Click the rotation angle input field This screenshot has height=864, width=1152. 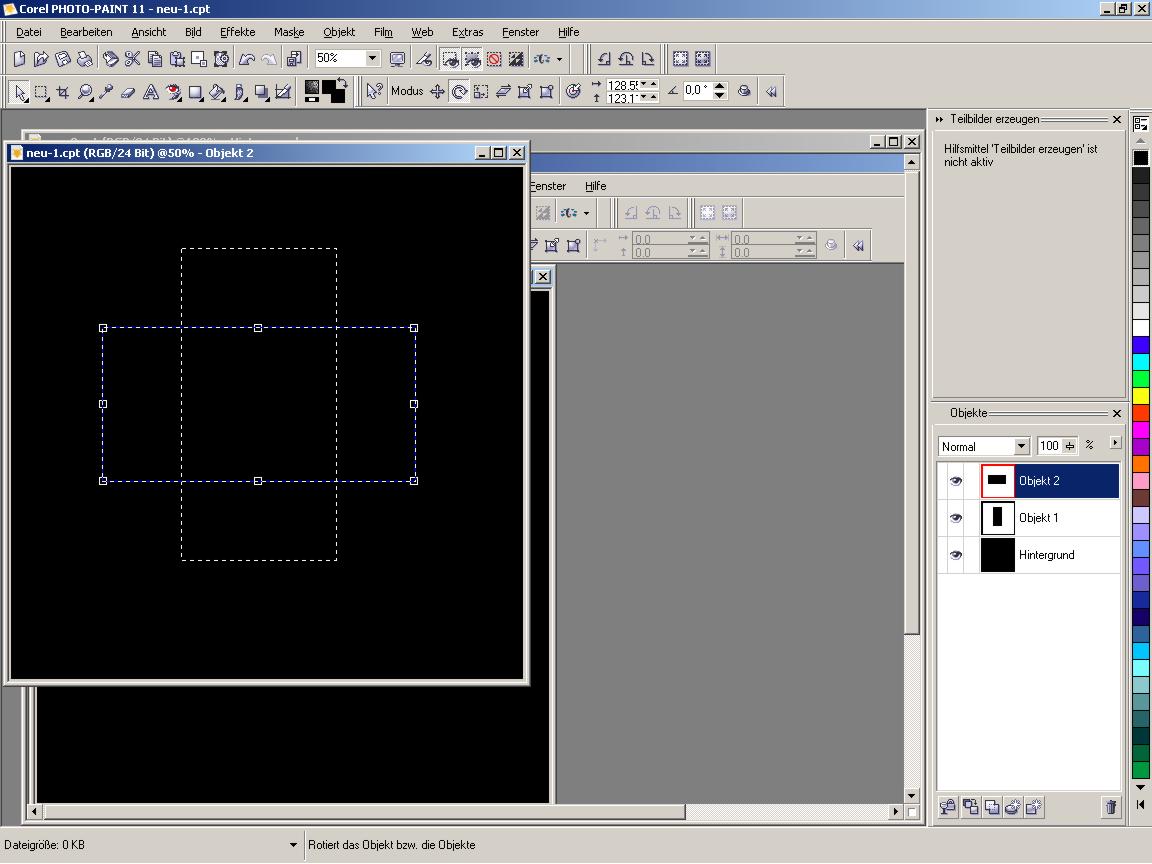pyautogui.click(x=696, y=90)
